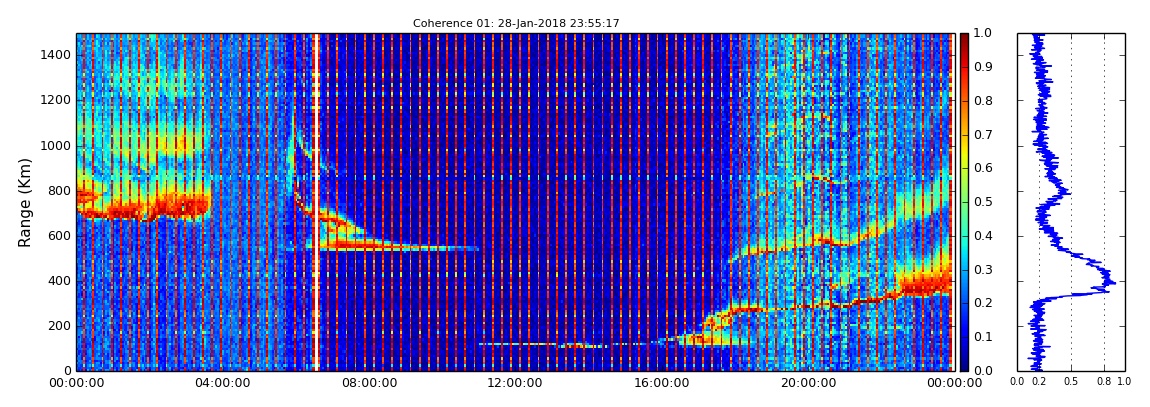The image size is (1150, 407).
Task: Click the red high-coherence patch near 400 km at day end
Action: (x=926, y=283)
